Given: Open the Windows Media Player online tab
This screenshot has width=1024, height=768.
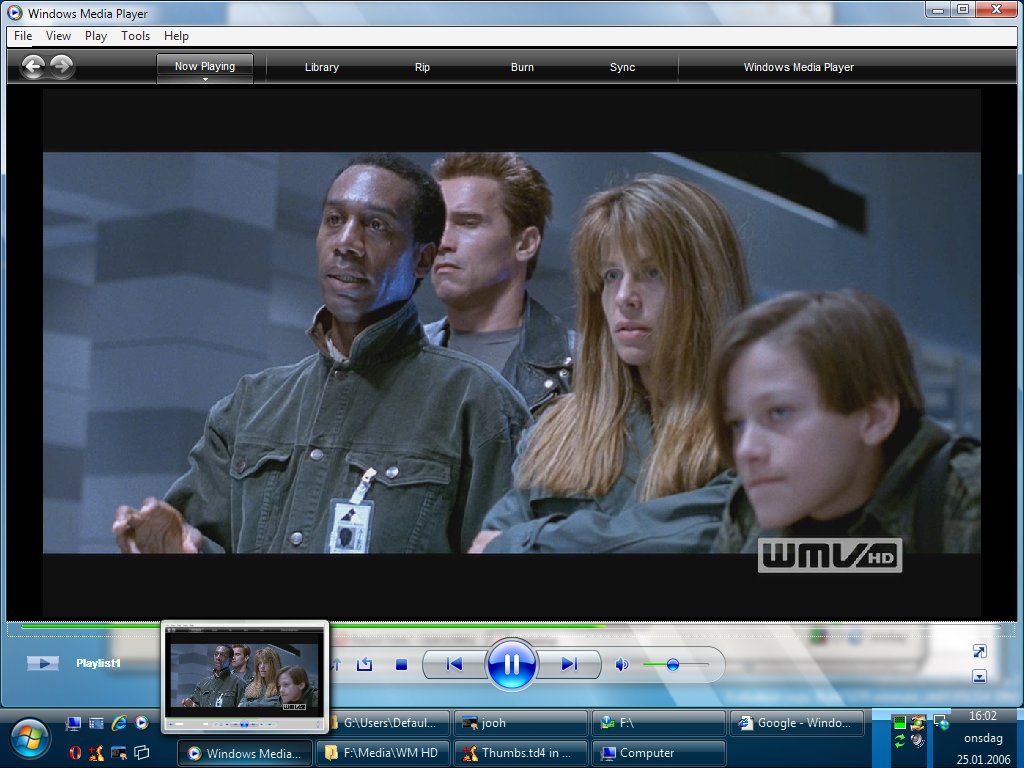Looking at the screenshot, I should pos(799,67).
